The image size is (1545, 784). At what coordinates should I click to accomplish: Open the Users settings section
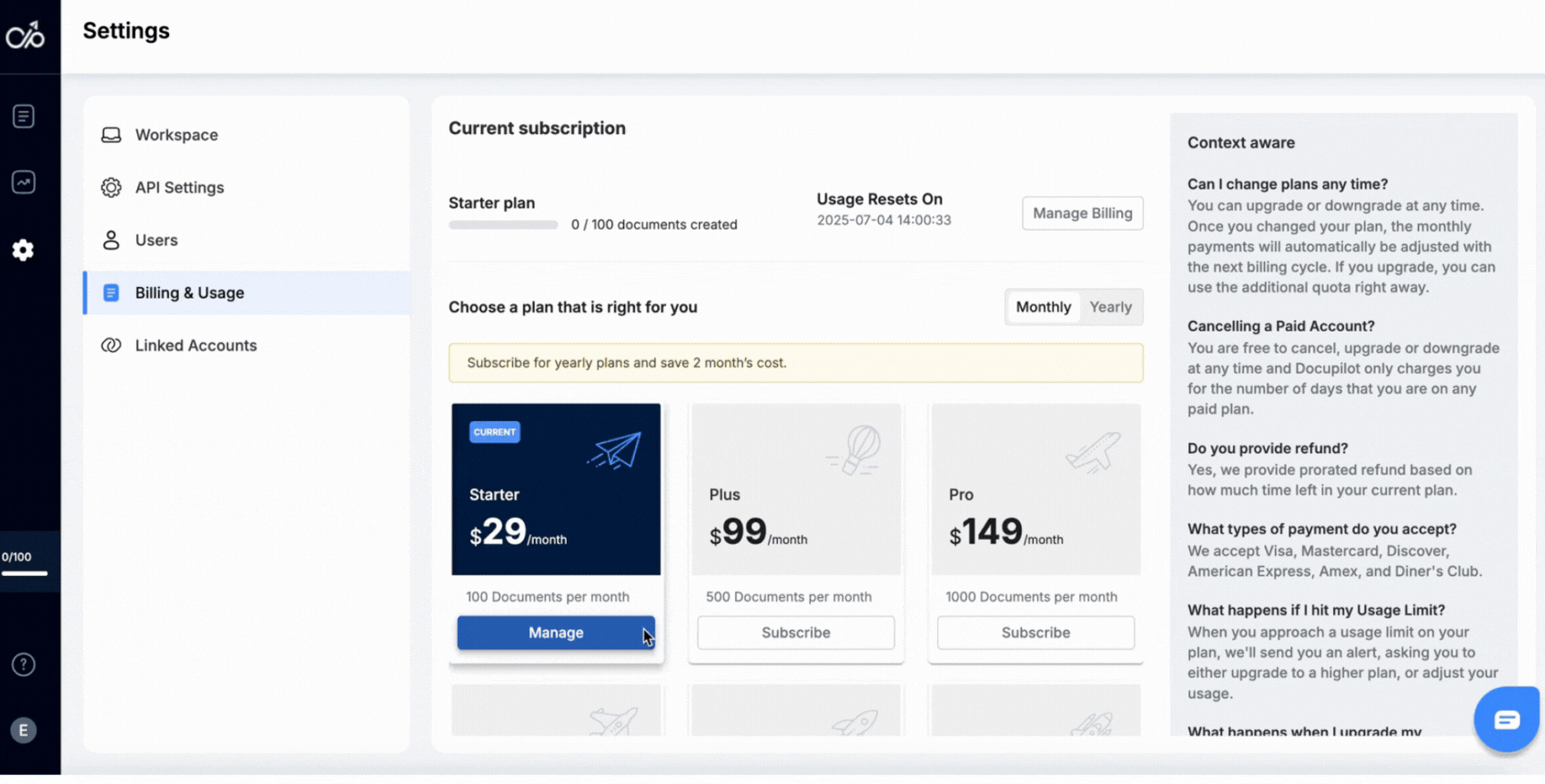click(x=156, y=240)
